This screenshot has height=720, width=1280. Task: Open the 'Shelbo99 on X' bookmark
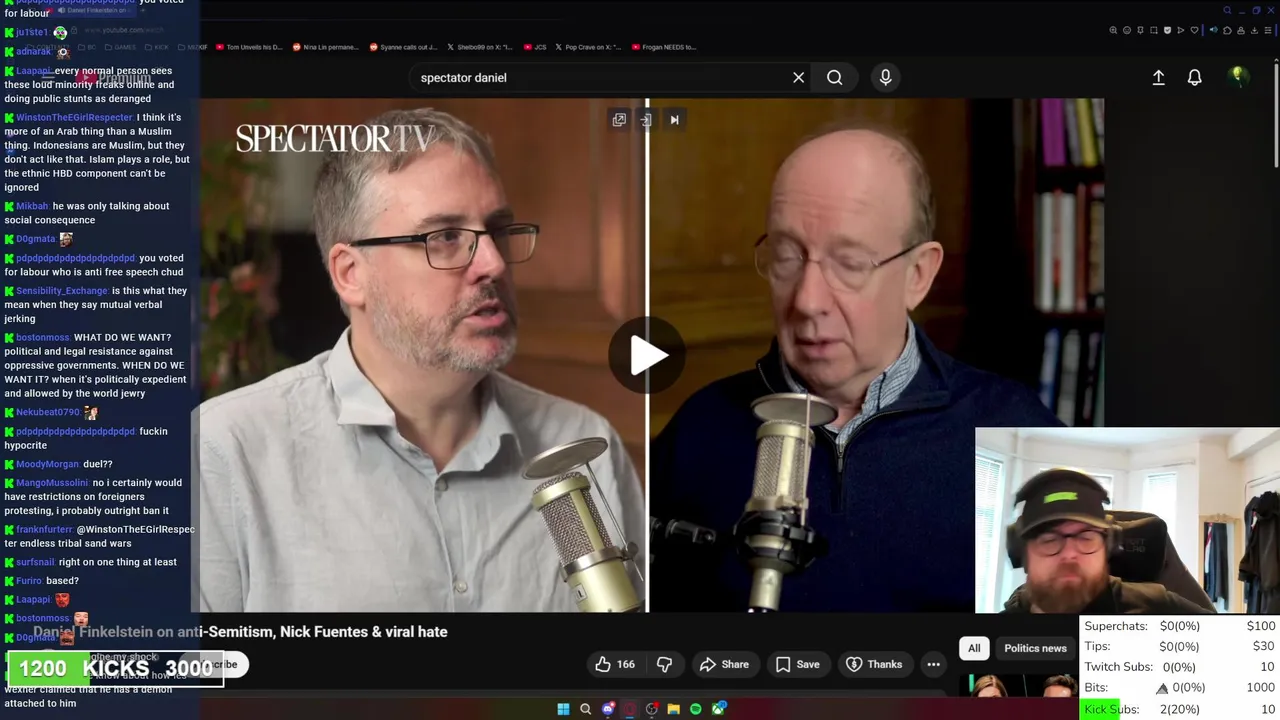point(479,47)
